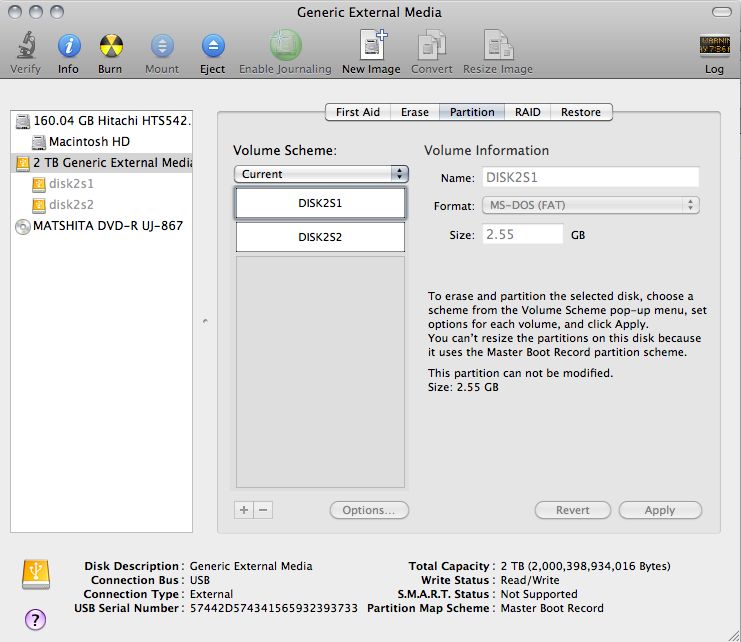Click the Revert button
Viewport: 741px width, 642px height.
(573, 510)
